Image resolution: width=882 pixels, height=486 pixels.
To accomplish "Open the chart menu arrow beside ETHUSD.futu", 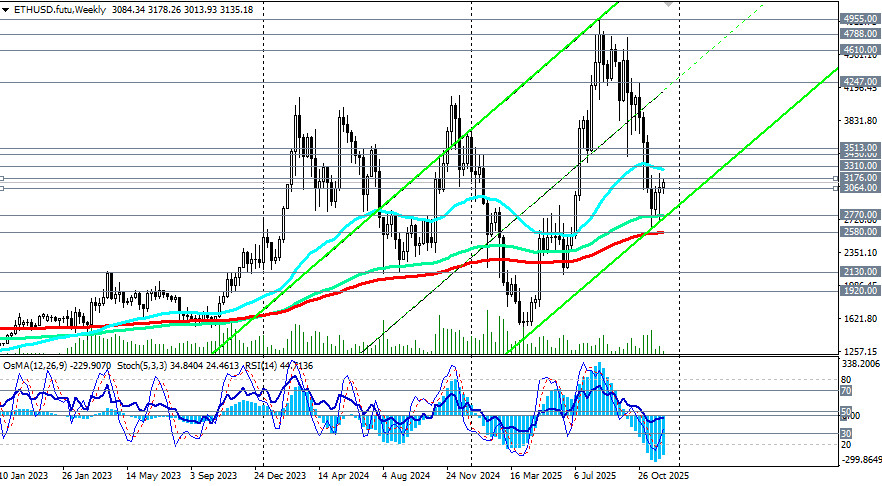I will tap(5, 10).
